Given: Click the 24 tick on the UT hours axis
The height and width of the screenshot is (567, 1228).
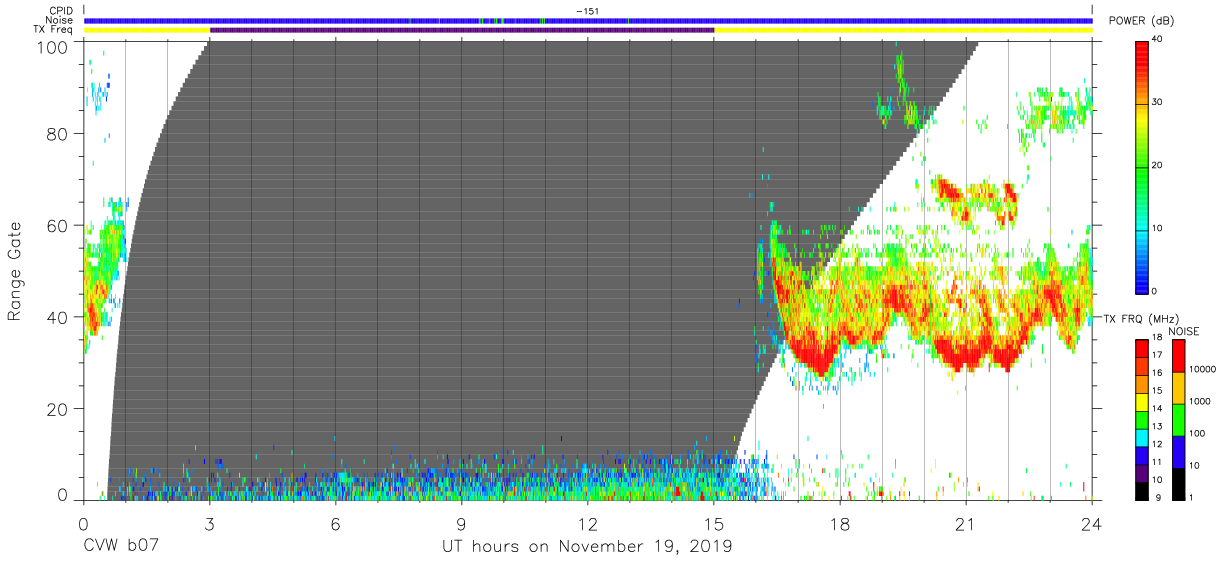Looking at the screenshot, I should (1092, 523).
